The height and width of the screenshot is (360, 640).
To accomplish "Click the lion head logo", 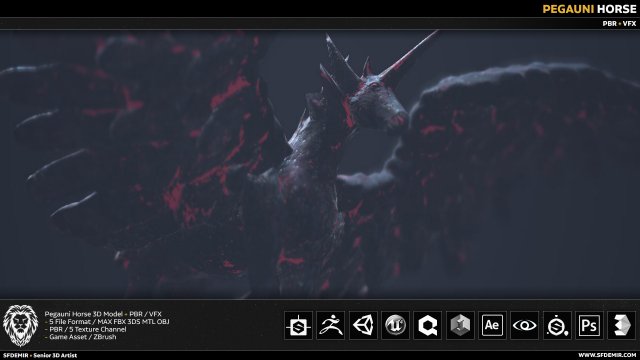I will pos(20,326).
